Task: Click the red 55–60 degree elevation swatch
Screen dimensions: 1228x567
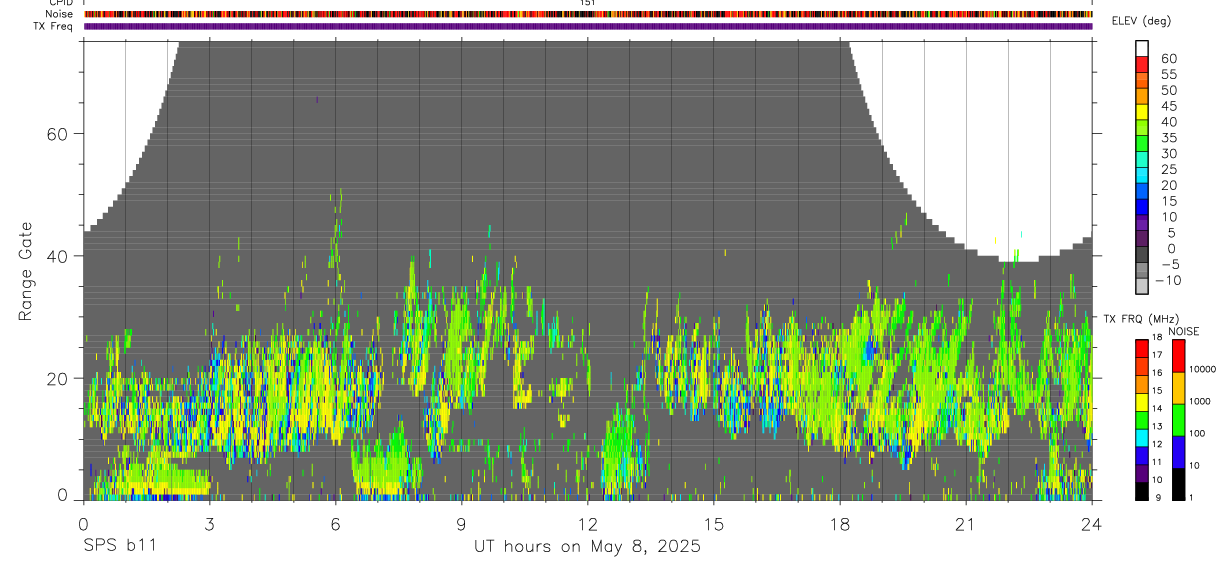Action: (x=1142, y=63)
